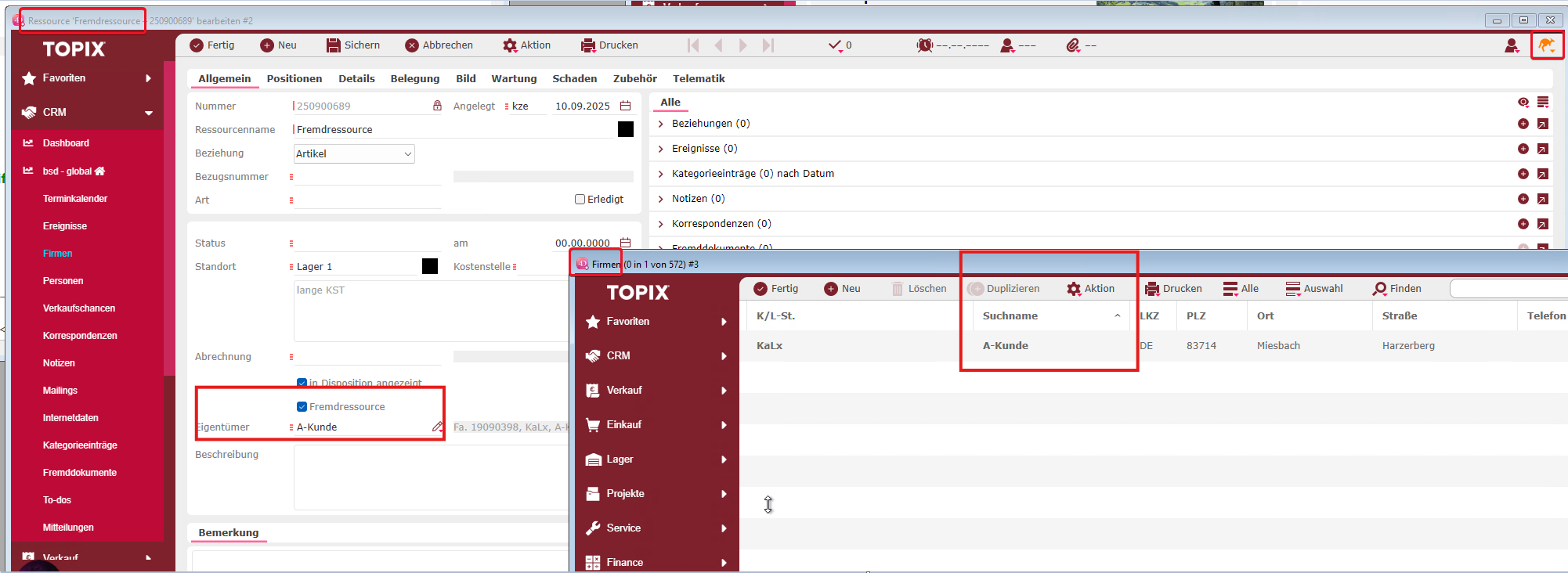Click the lock icon beside Nummer
Viewport: 1568px width, 573px height.
tap(437, 106)
